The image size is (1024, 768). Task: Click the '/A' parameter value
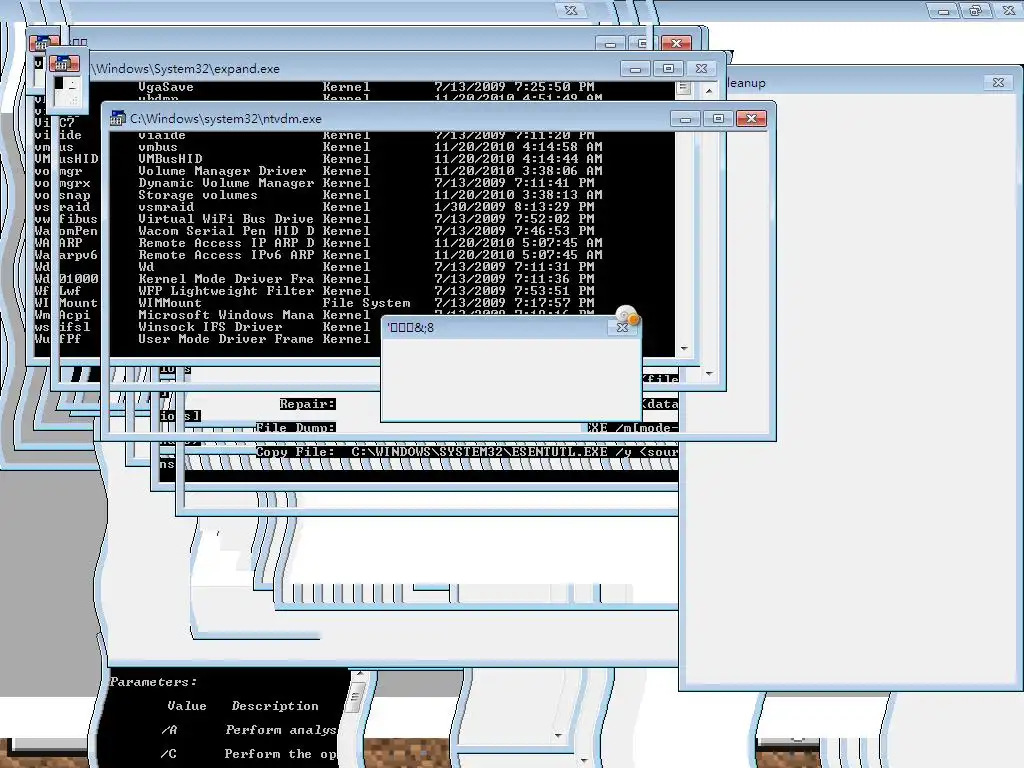click(x=169, y=729)
